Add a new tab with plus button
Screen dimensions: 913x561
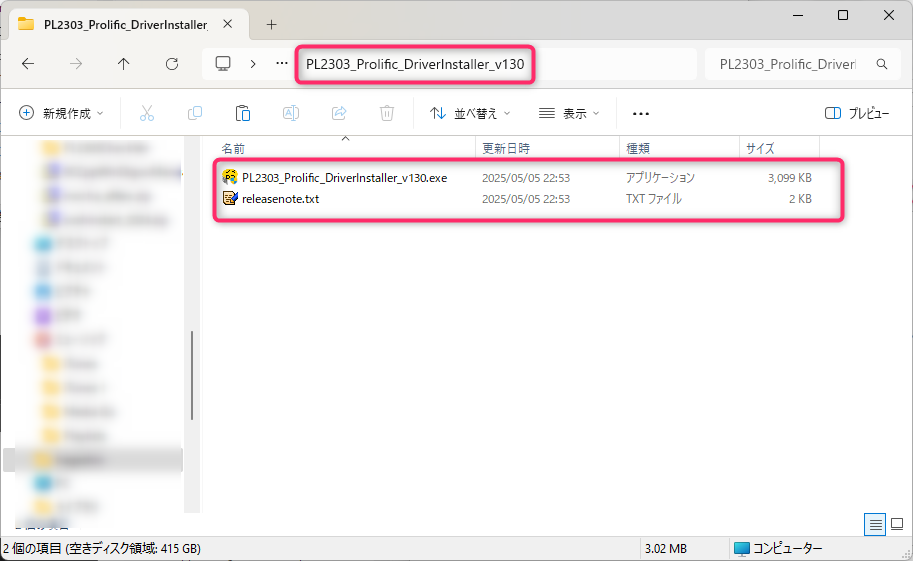tap(271, 24)
